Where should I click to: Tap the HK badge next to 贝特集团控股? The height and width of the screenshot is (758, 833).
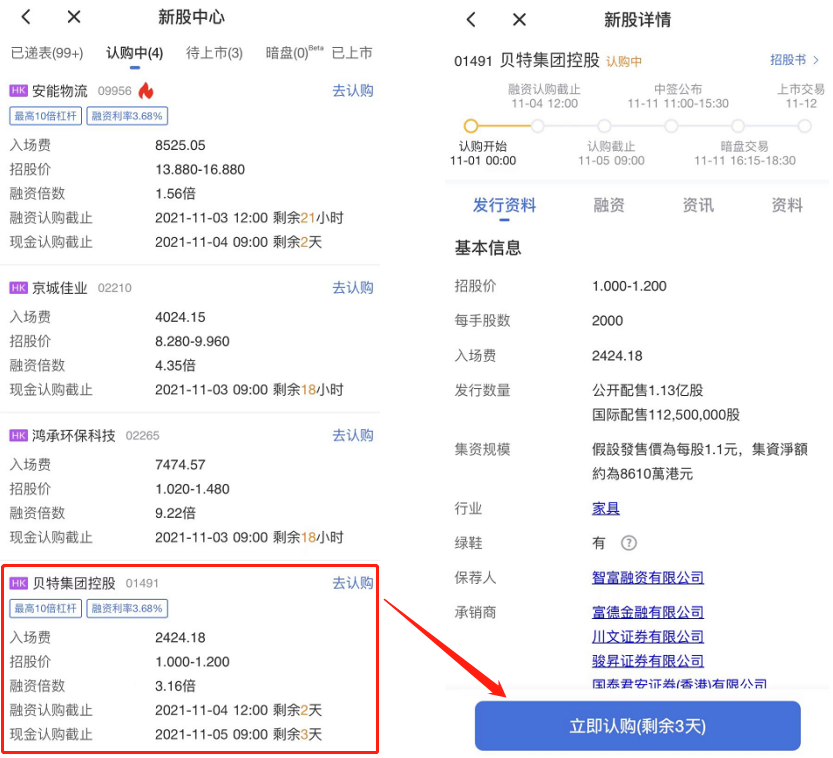point(19,583)
